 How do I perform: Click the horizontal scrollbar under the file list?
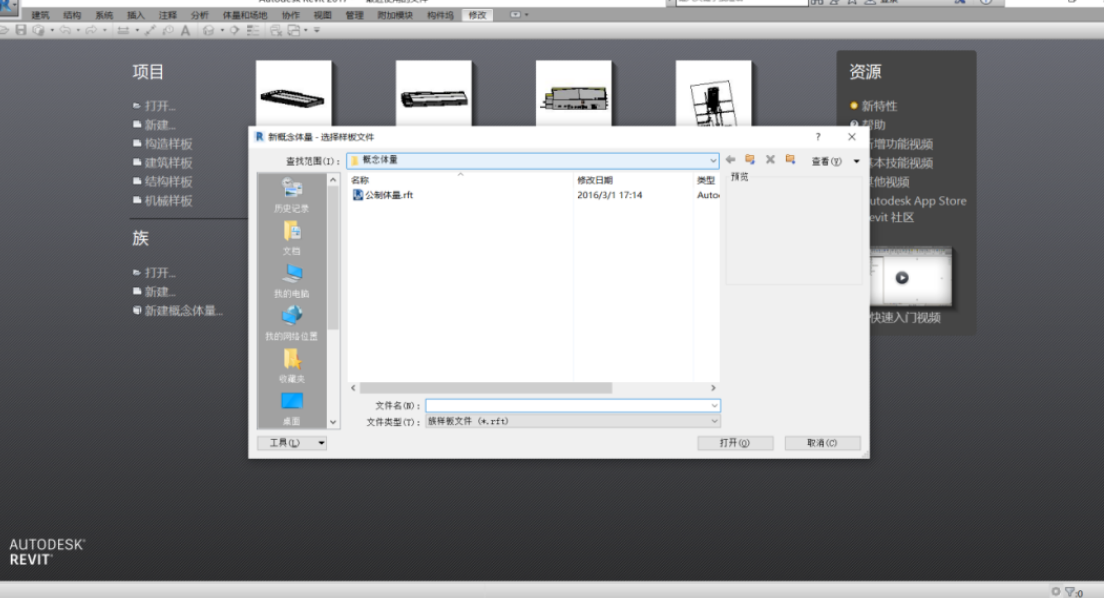tap(486, 388)
